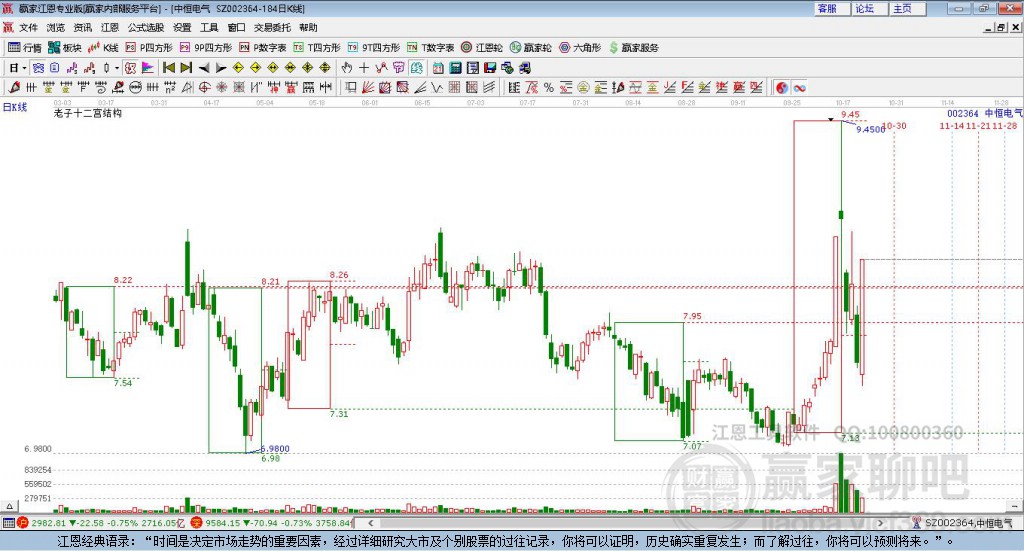Jump to last bar icon
The width and height of the screenshot is (1024, 551).
(186, 68)
